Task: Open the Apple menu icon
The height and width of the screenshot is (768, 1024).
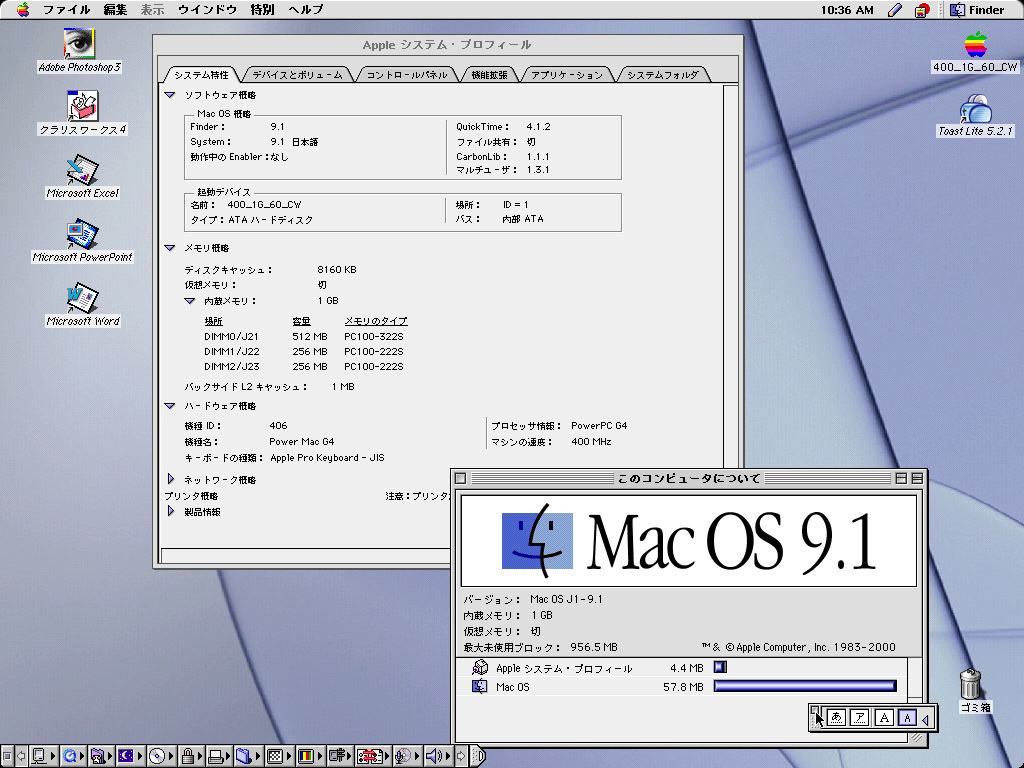Action: pos(23,10)
